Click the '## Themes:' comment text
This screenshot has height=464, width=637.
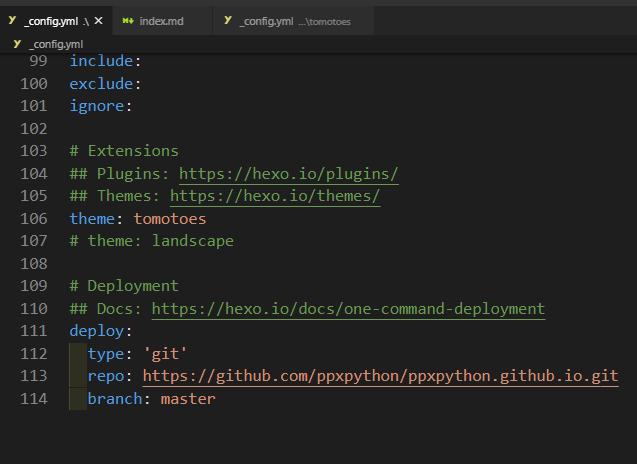coord(115,196)
